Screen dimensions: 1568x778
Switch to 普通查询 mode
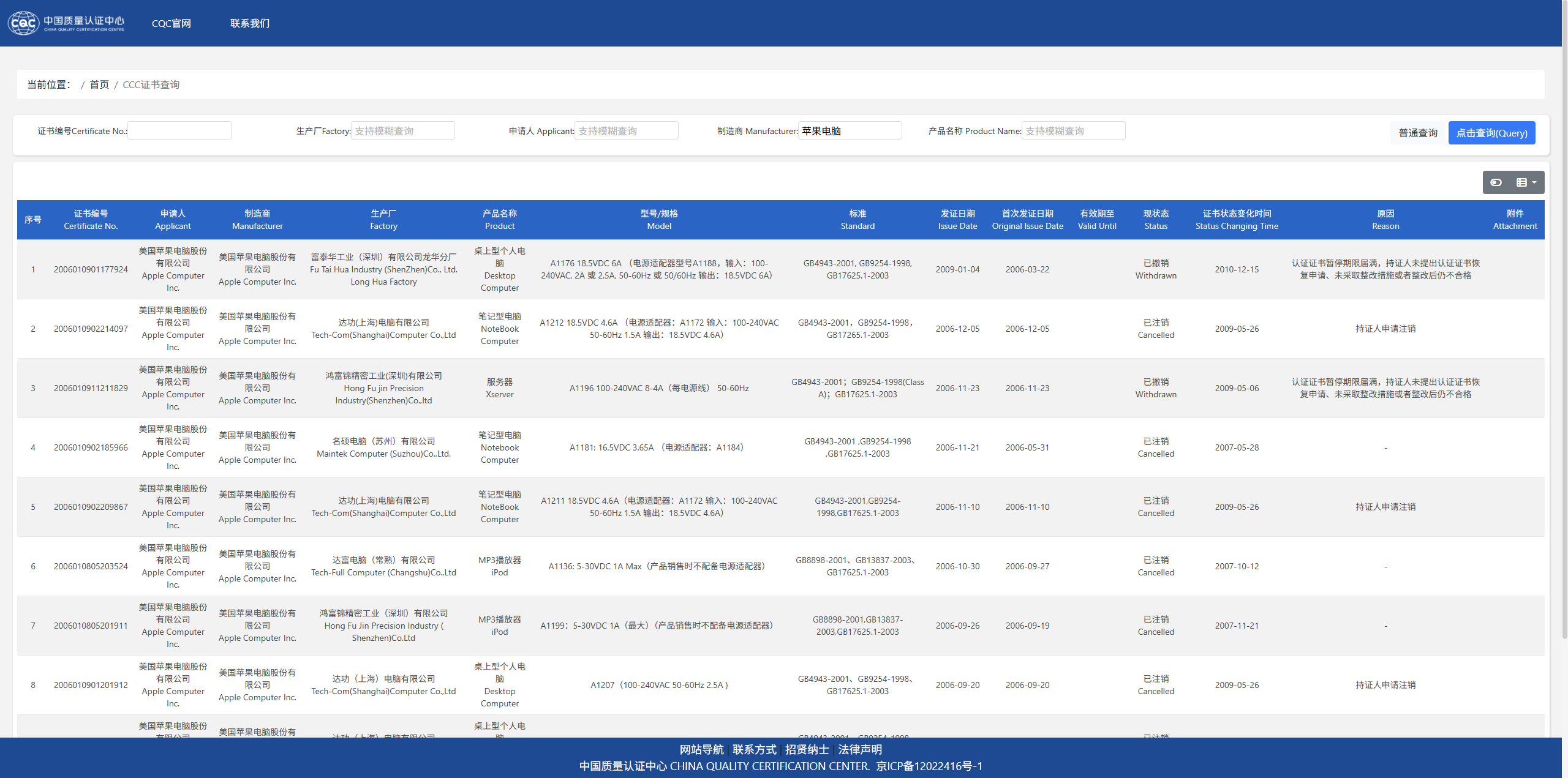[x=1418, y=133]
